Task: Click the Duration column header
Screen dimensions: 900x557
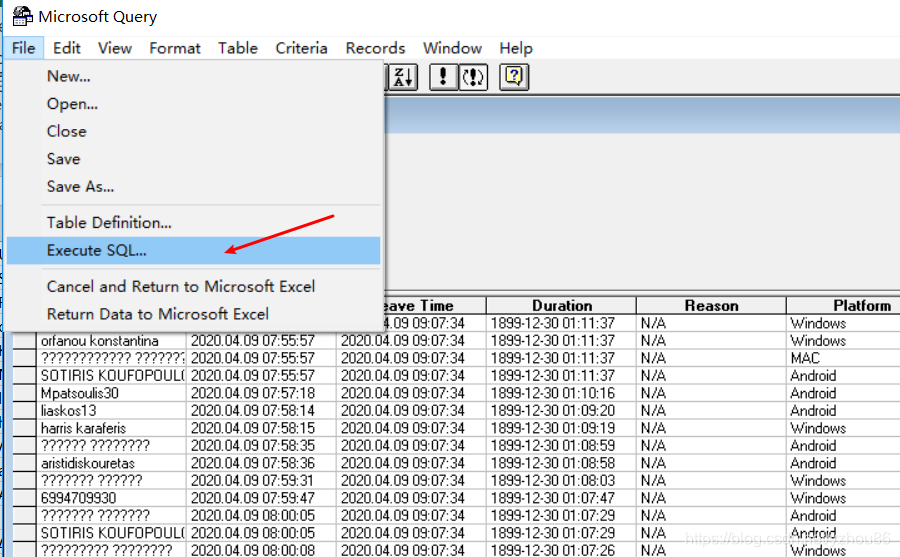Action: coord(561,305)
